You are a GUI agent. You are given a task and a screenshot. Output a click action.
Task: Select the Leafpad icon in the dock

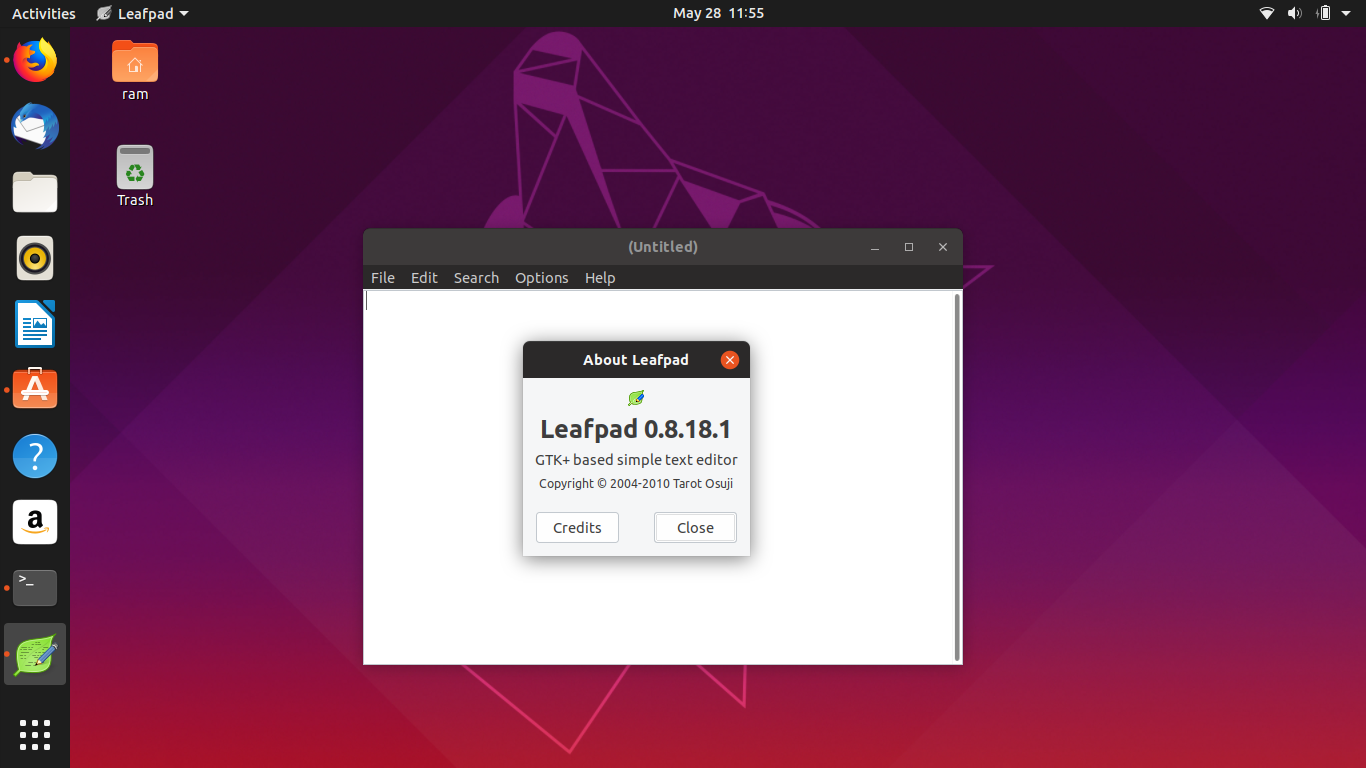tap(35, 654)
